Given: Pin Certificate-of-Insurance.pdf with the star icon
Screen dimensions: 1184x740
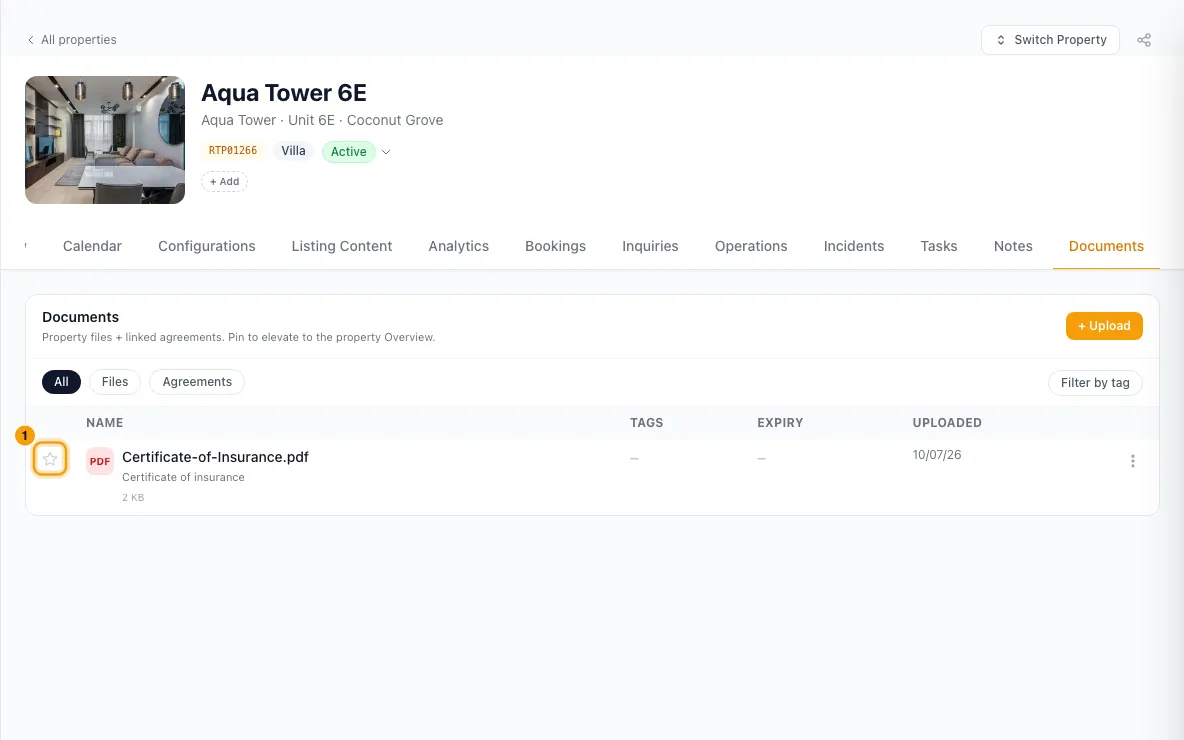Looking at the screenshot, I should pyautogui.click(x=50, y=459).
